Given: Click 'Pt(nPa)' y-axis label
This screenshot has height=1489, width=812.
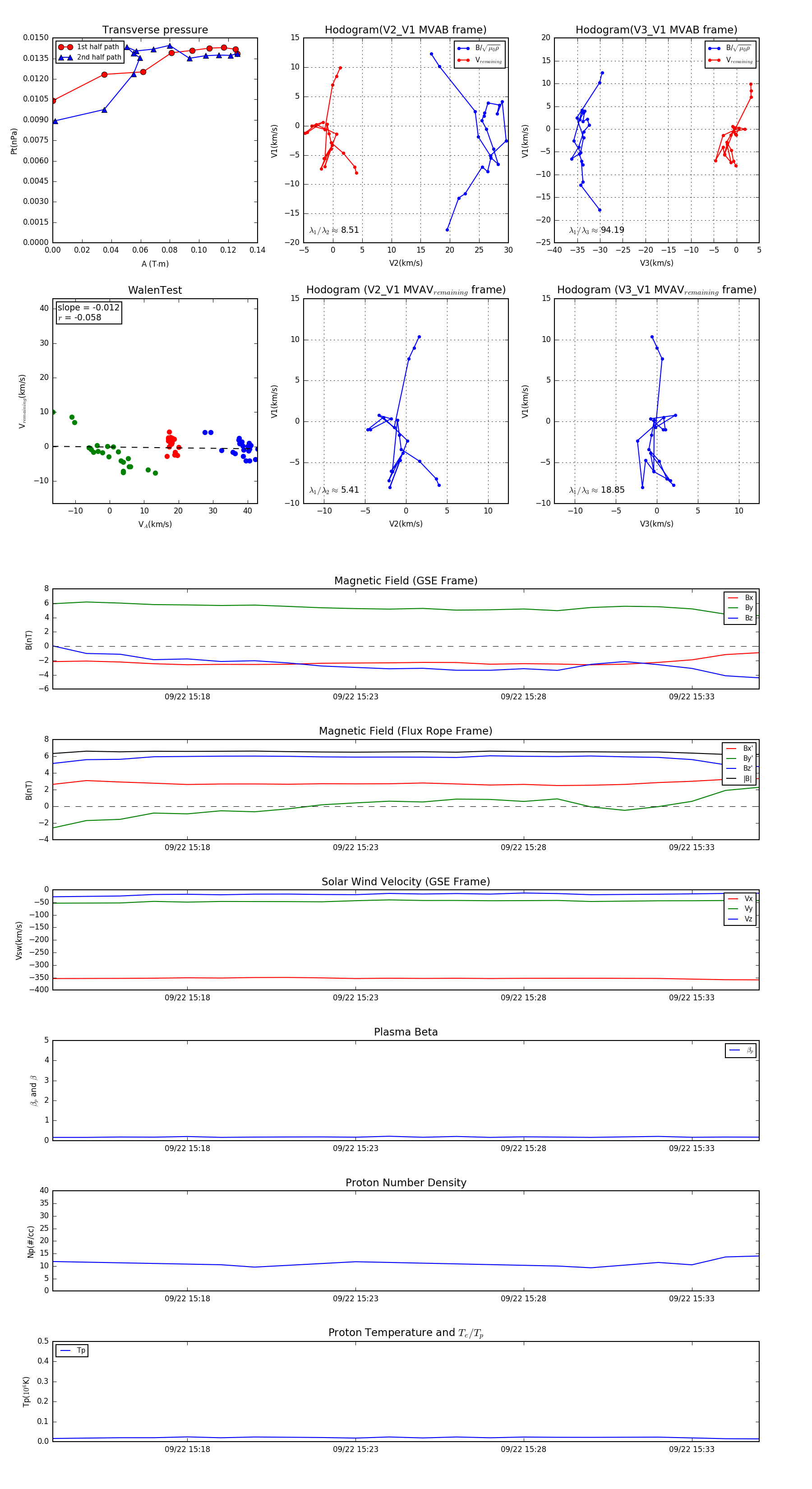Looking at the screenshot, I should tap(14, 141).
